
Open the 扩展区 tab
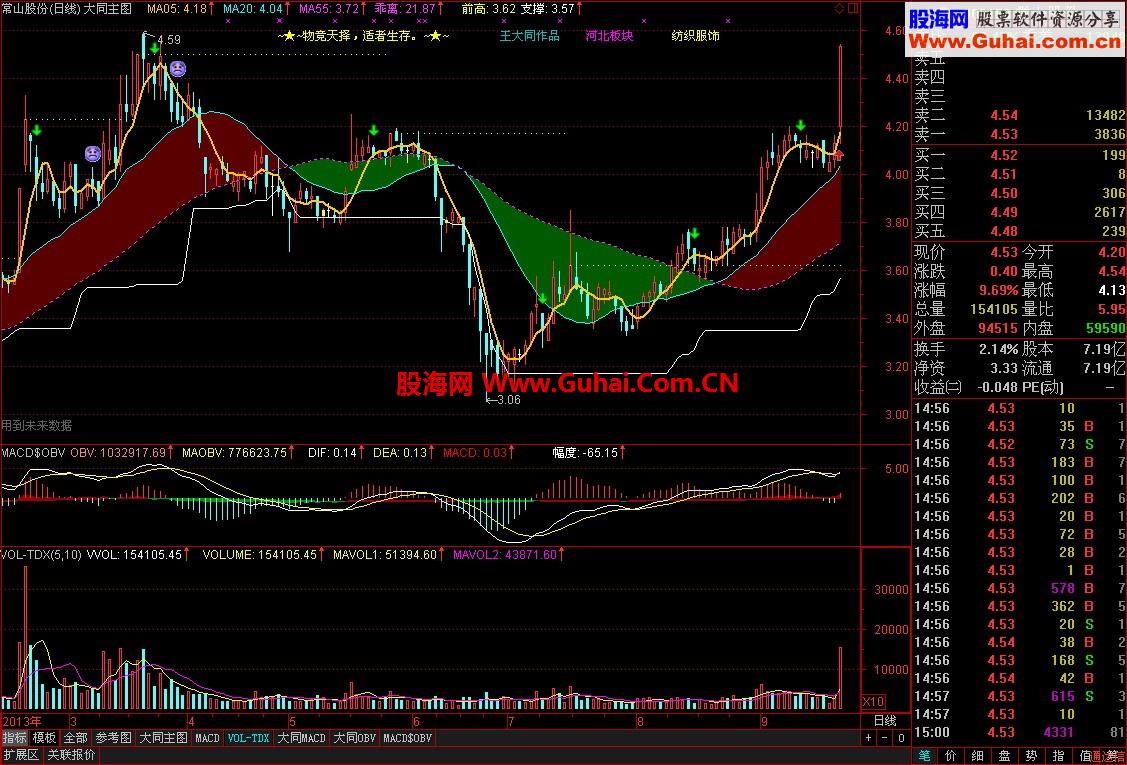coord(21,755)
